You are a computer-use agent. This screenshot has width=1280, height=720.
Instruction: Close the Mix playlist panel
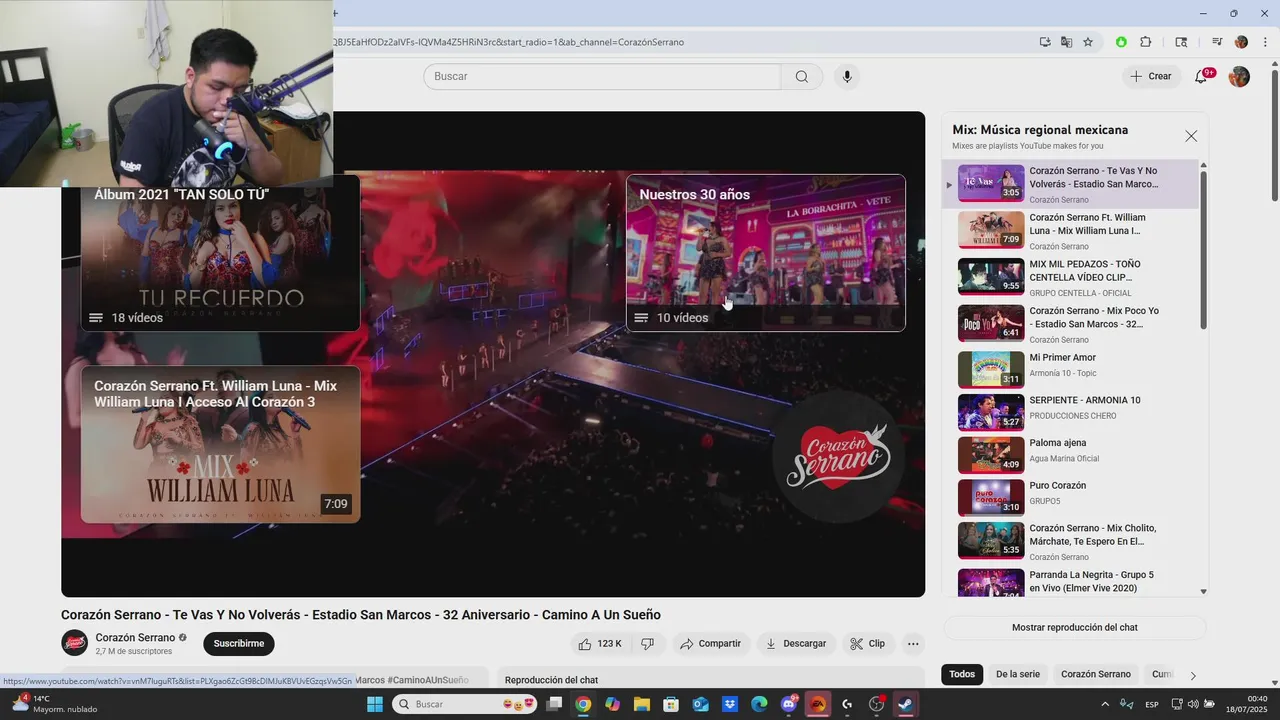(1191, 136)
